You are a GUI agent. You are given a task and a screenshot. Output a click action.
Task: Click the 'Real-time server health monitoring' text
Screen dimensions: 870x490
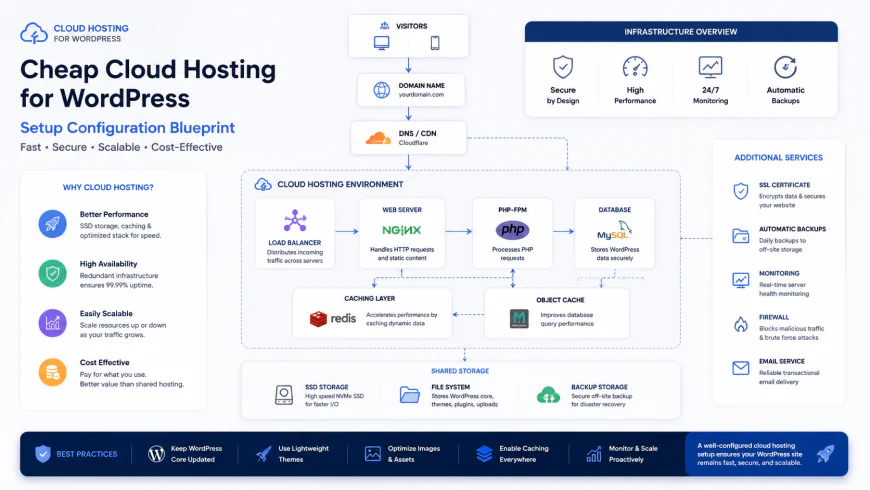[783, 289]
